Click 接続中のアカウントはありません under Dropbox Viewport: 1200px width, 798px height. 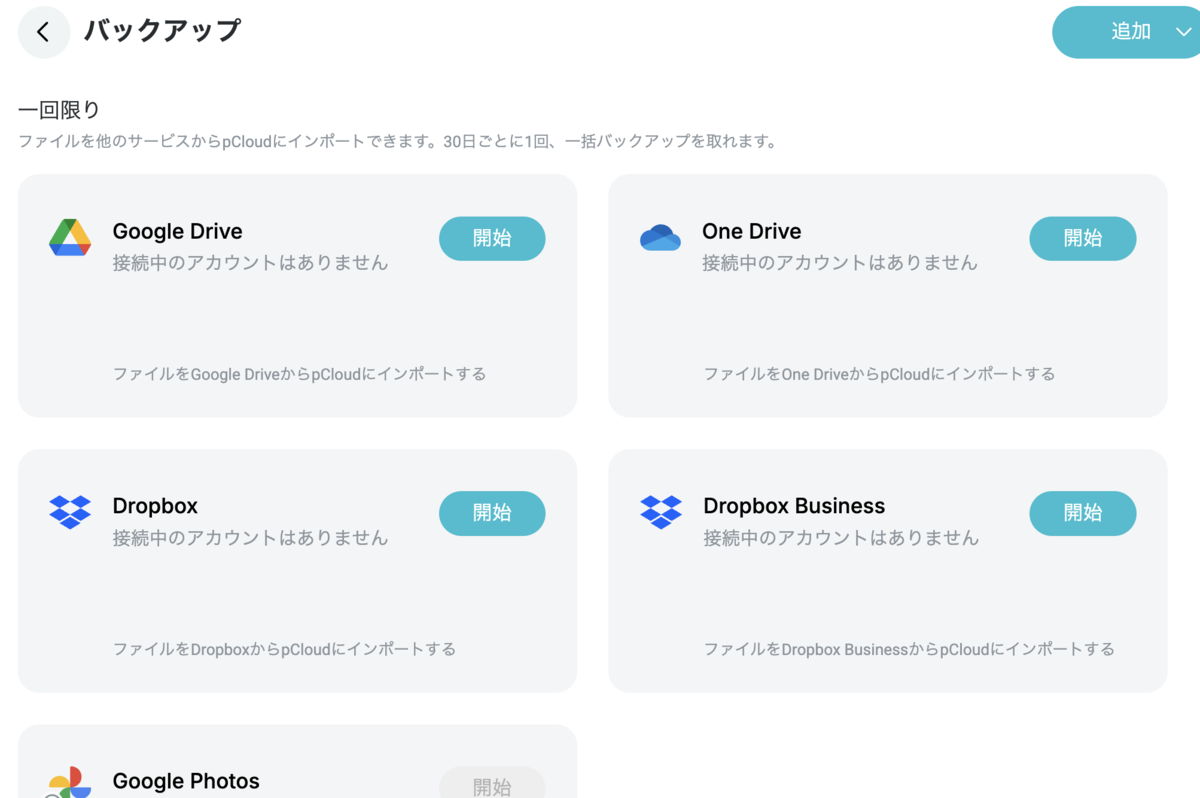(x=250, y=538)
